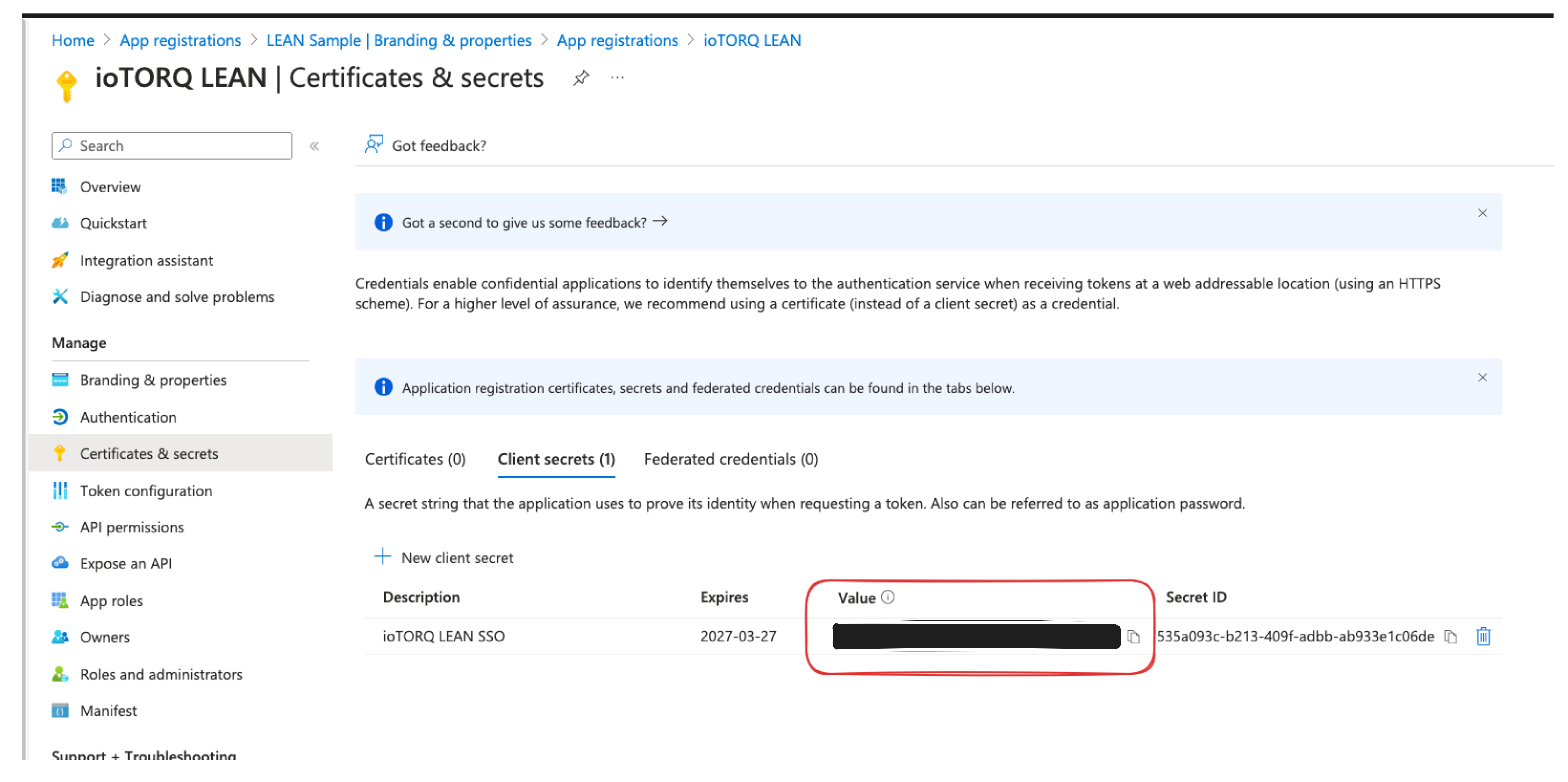
Task: Select the expiry date 2027-03-27
Action: 738,636
